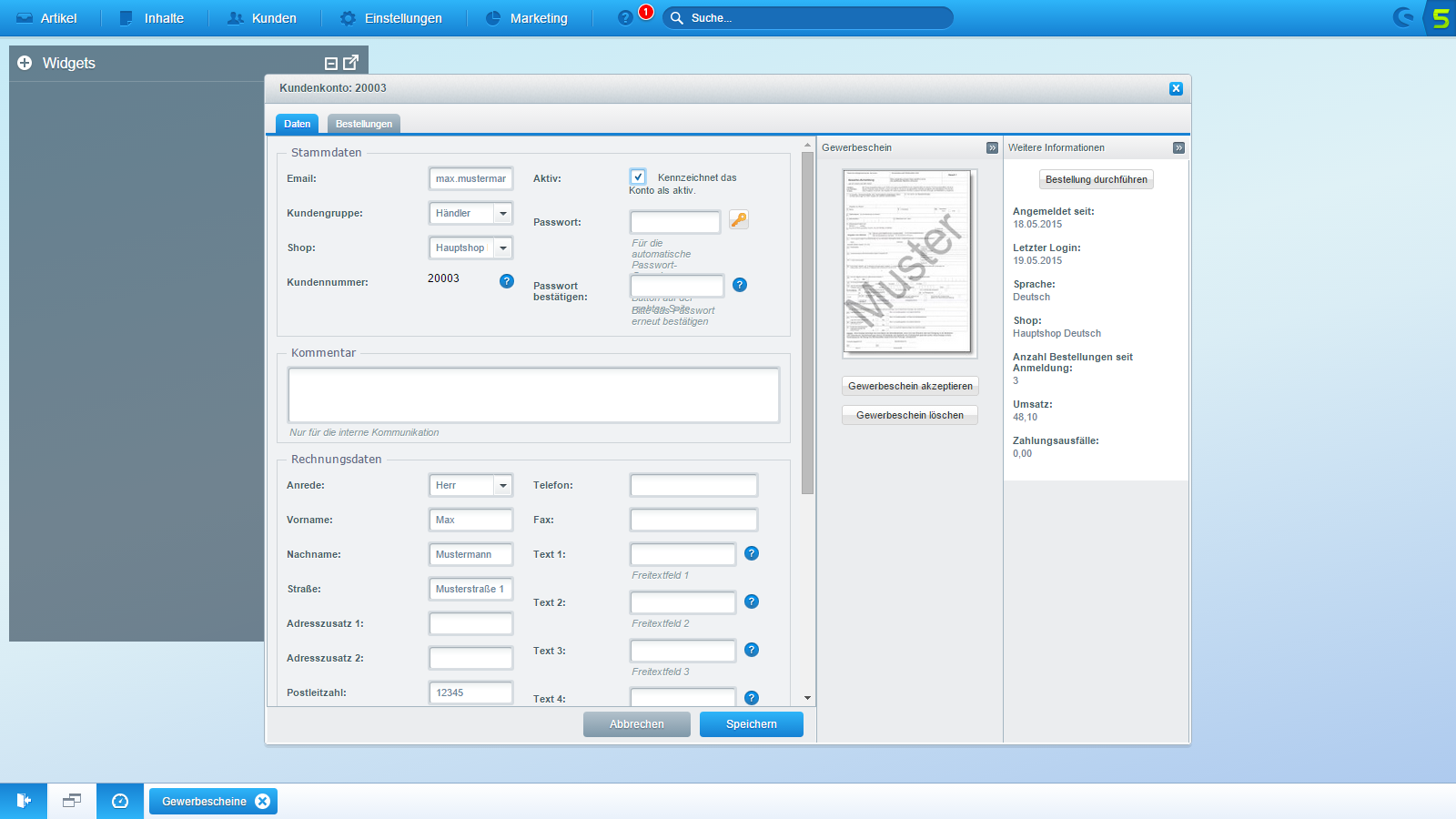This screenshot has height=819, width=1456.
Task: Click help icon beside Passwort bestätigen
Action: click(x=740, y=285)
